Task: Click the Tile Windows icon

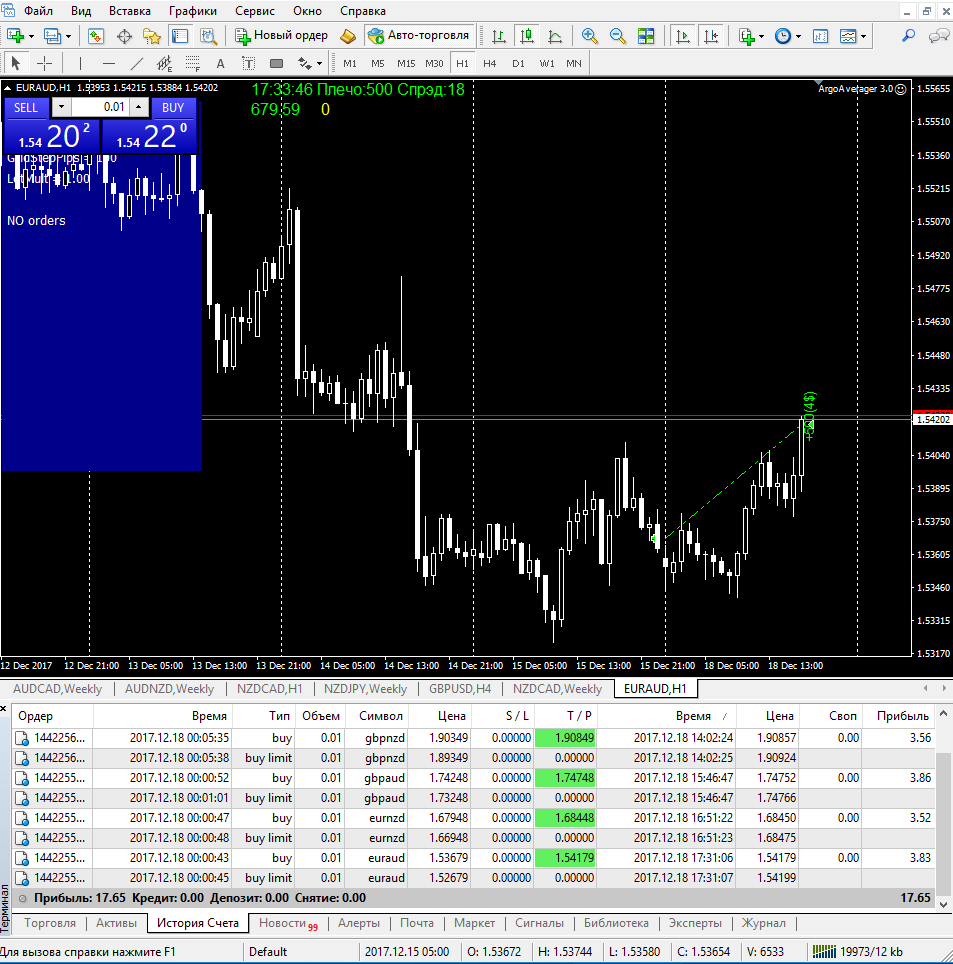Action: coord(646,36)
